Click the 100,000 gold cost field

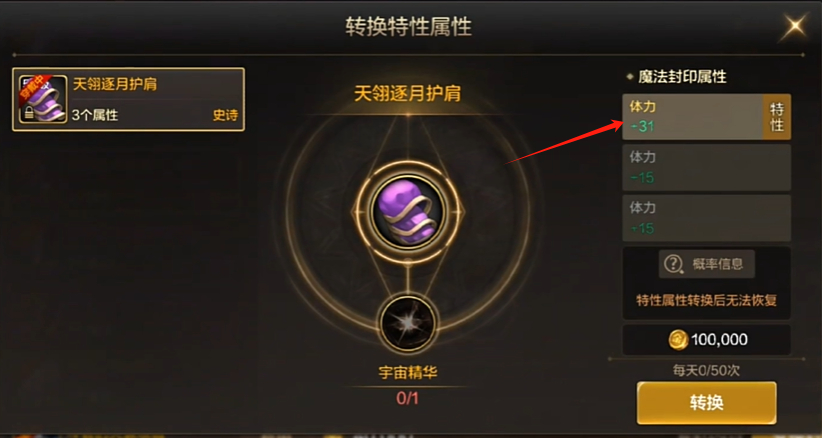click(706, 340)
